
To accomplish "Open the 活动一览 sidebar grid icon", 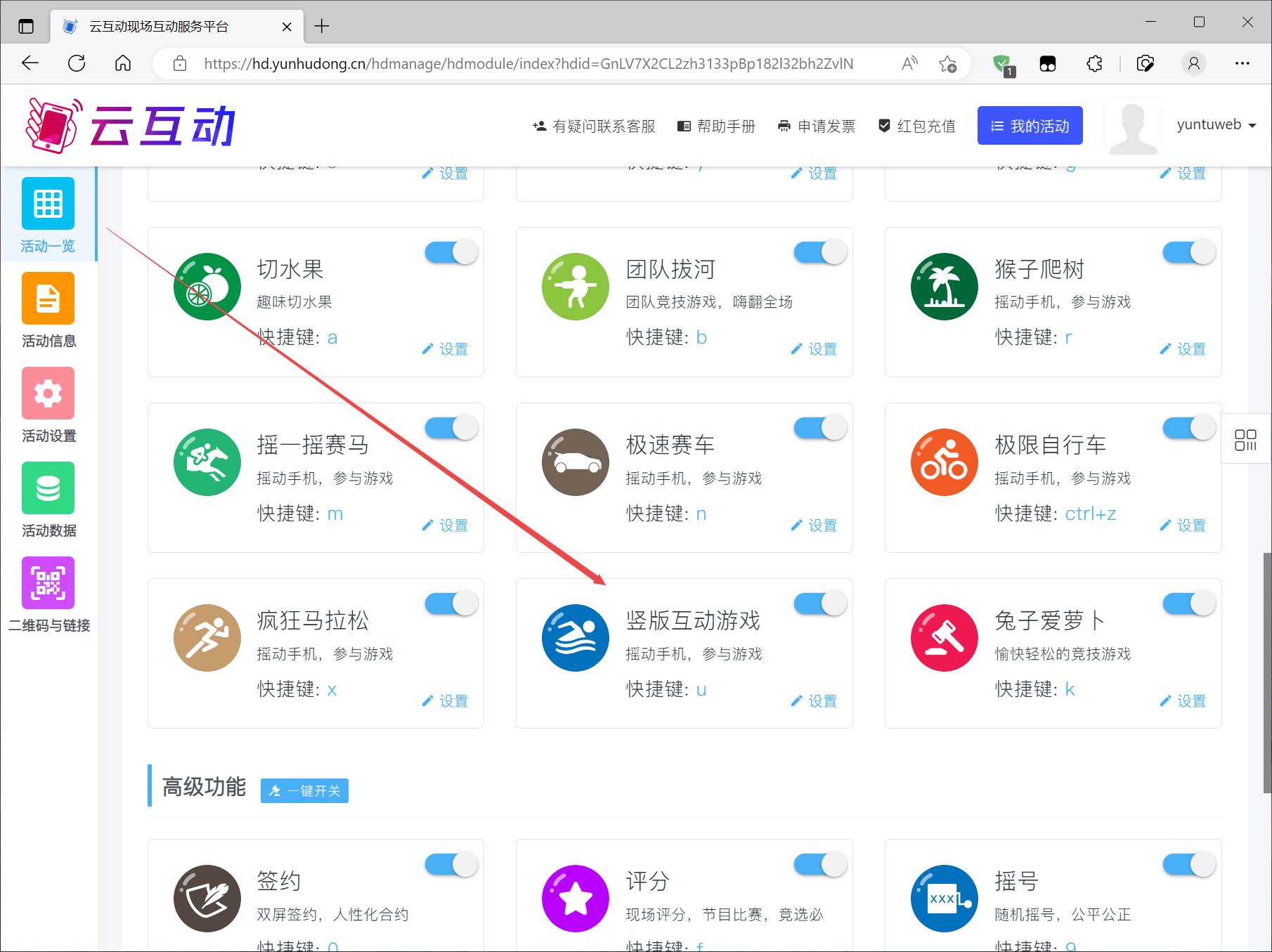I will pos(48,203).
